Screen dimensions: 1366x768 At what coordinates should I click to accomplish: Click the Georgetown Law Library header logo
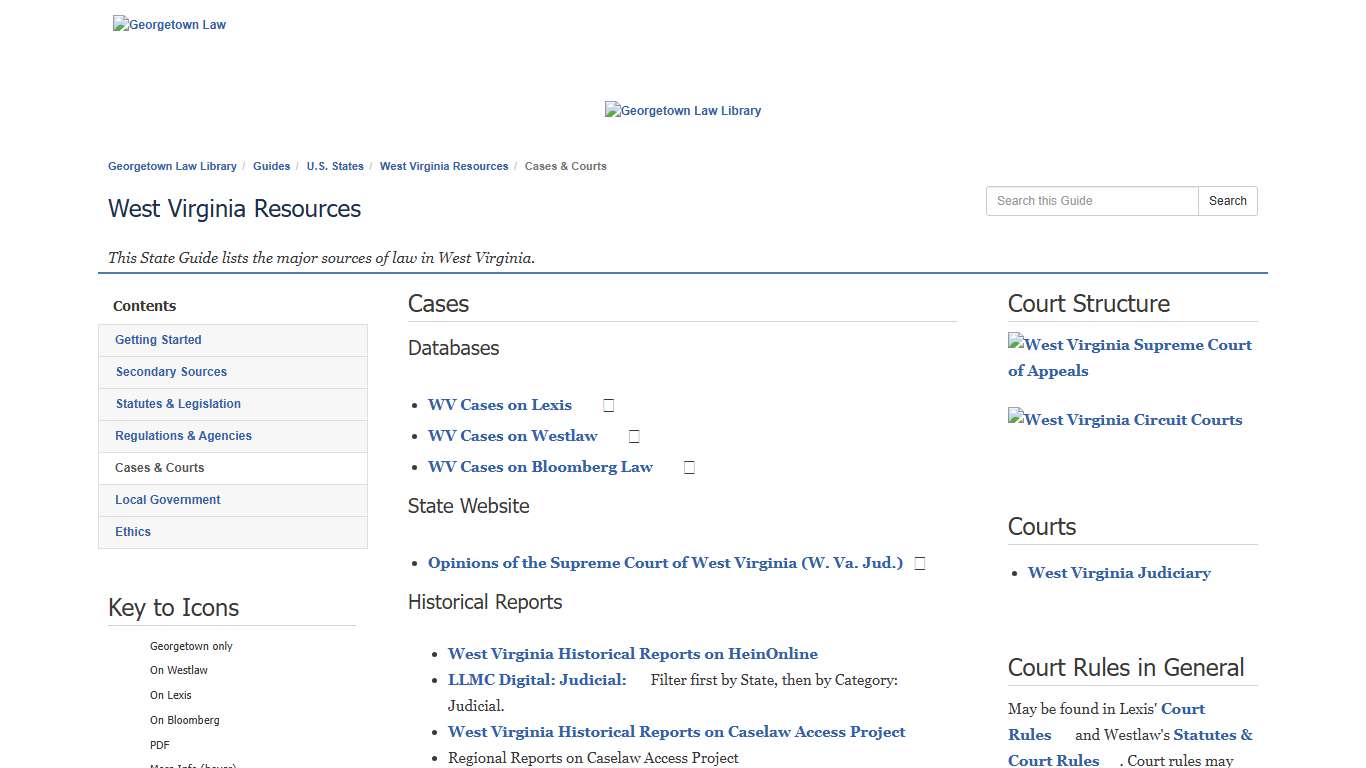[x=683, y=110]
